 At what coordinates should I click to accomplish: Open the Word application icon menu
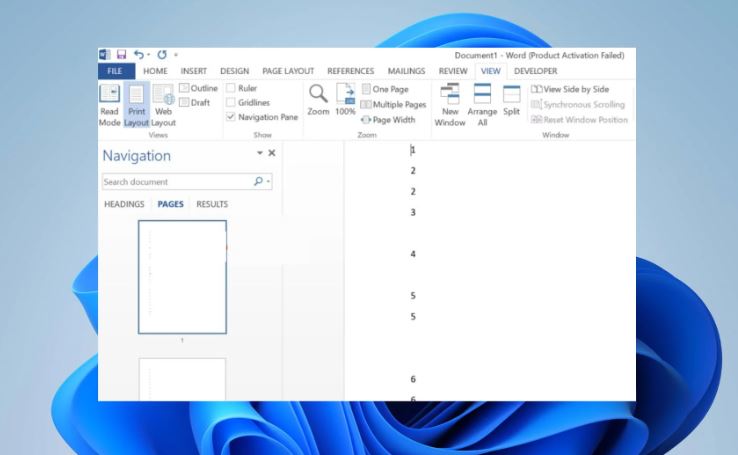[104, 55]
